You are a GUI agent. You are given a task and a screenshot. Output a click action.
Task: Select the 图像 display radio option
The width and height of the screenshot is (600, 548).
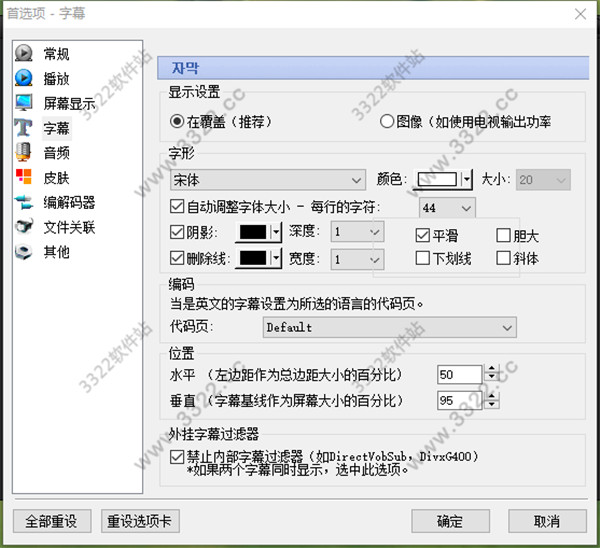tap(387, 122)
